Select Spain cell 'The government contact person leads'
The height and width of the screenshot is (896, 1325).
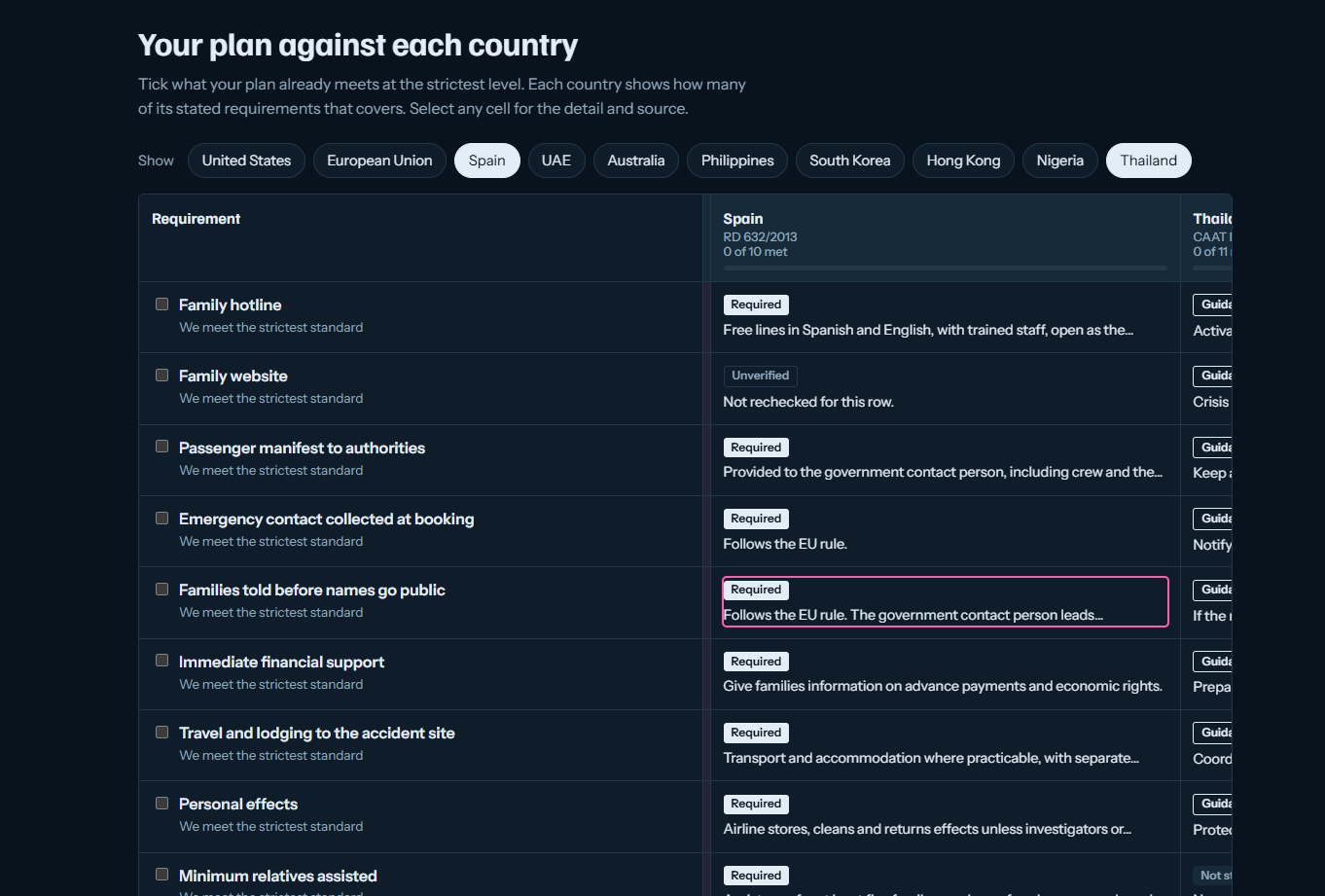point(946,602)
